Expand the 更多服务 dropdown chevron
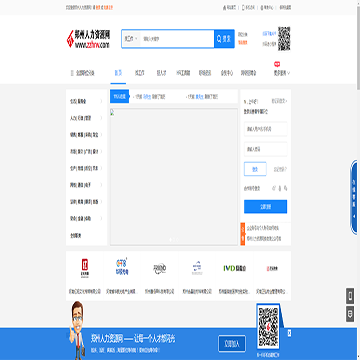Screen dimensions: 360x360 click(288, 73)
